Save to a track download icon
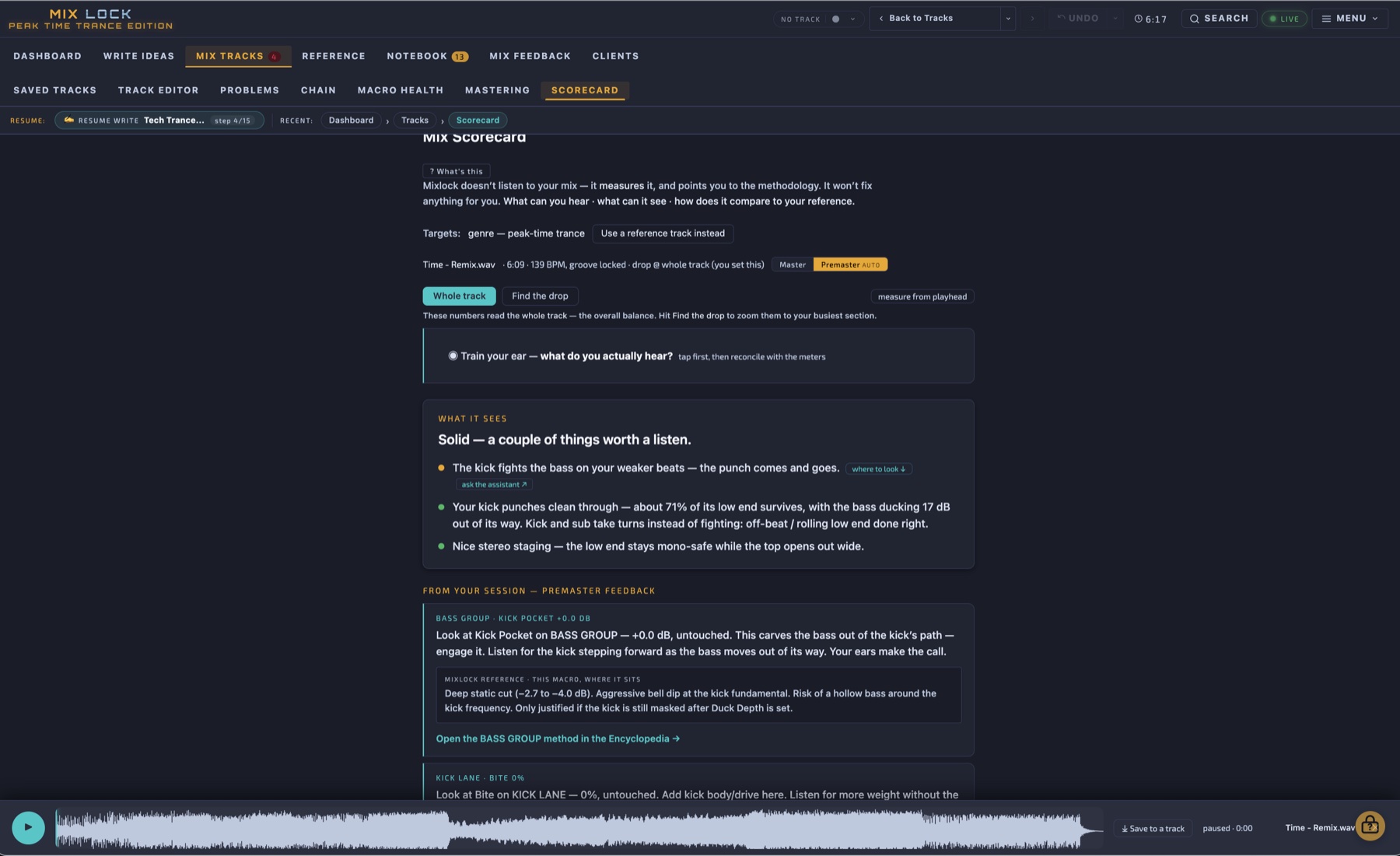Viewport: 1400px width, 856px height. tap(1125, 829)
